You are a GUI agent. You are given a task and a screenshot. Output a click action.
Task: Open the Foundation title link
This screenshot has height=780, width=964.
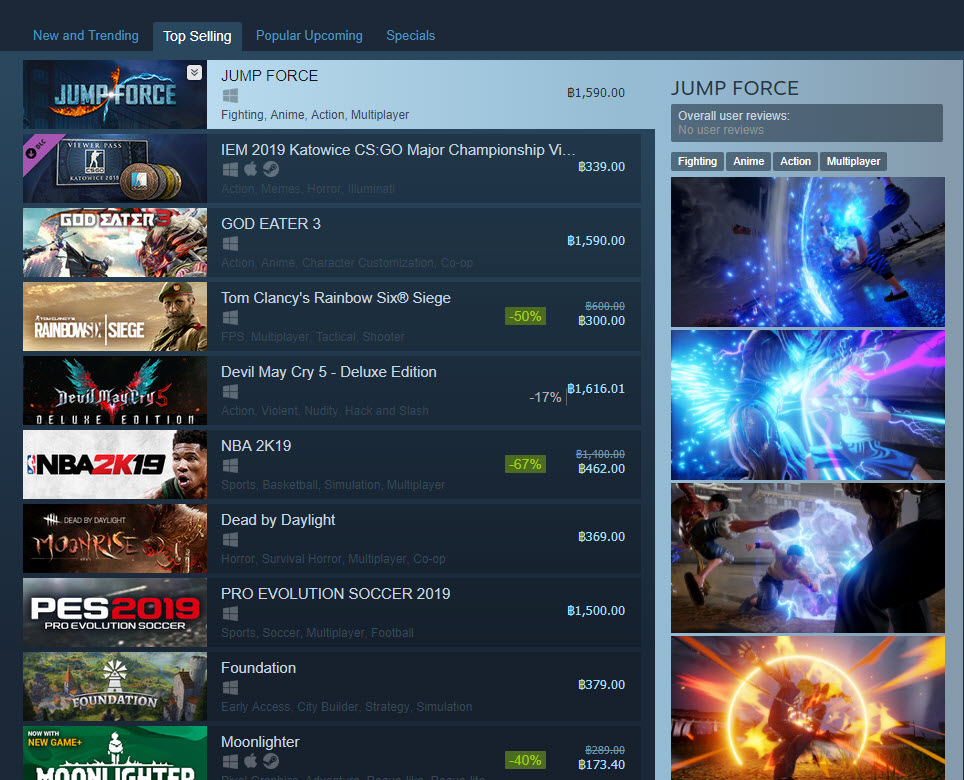tap(258, 668)
